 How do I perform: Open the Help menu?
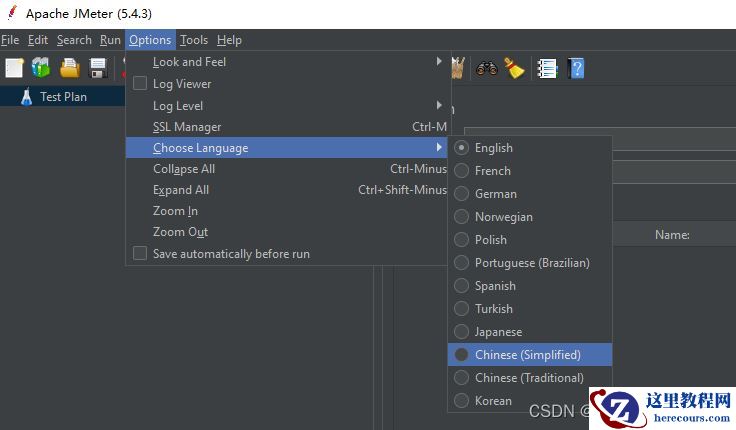[x=229, y=40]
